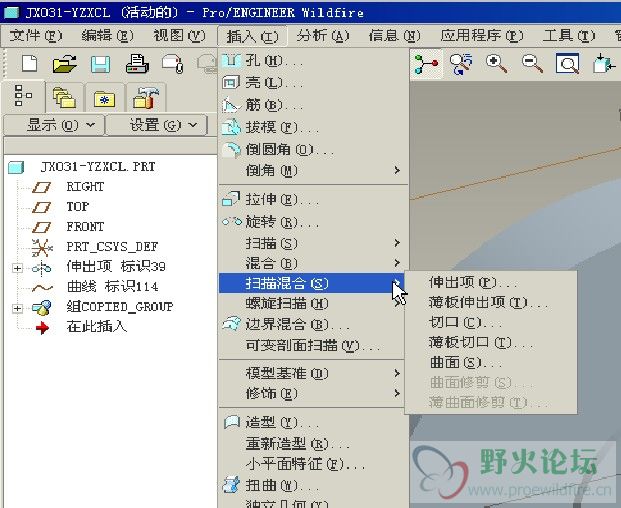
Task: Choose 曲面(S) in submenu
Action: (x=491, y=362)
